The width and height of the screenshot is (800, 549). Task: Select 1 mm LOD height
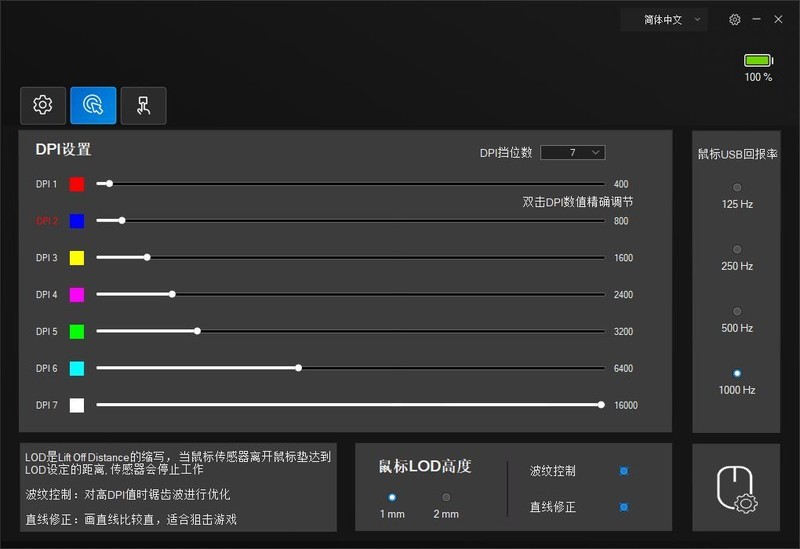point(392,497)
